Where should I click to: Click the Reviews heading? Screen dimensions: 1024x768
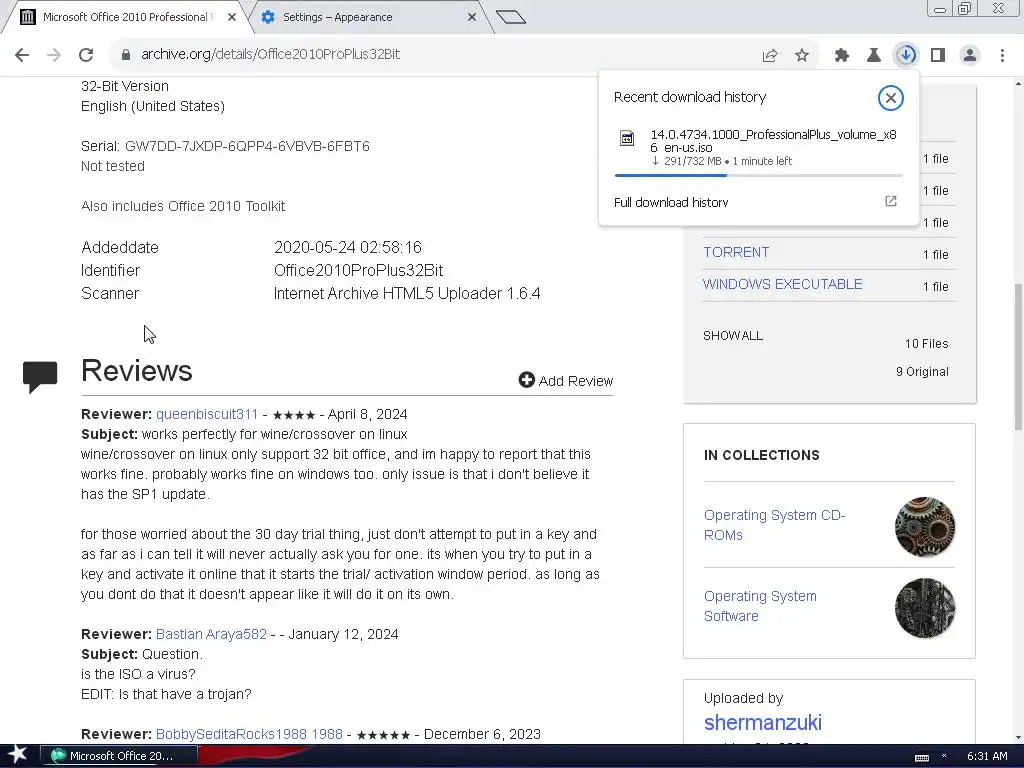coord(136,371)
